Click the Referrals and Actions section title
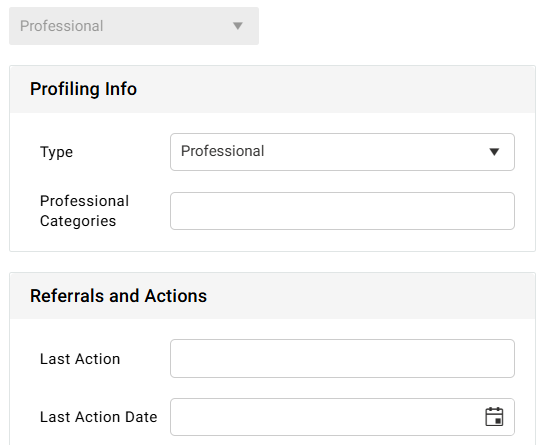The image size is (555, 445). [x=118, y=296]
